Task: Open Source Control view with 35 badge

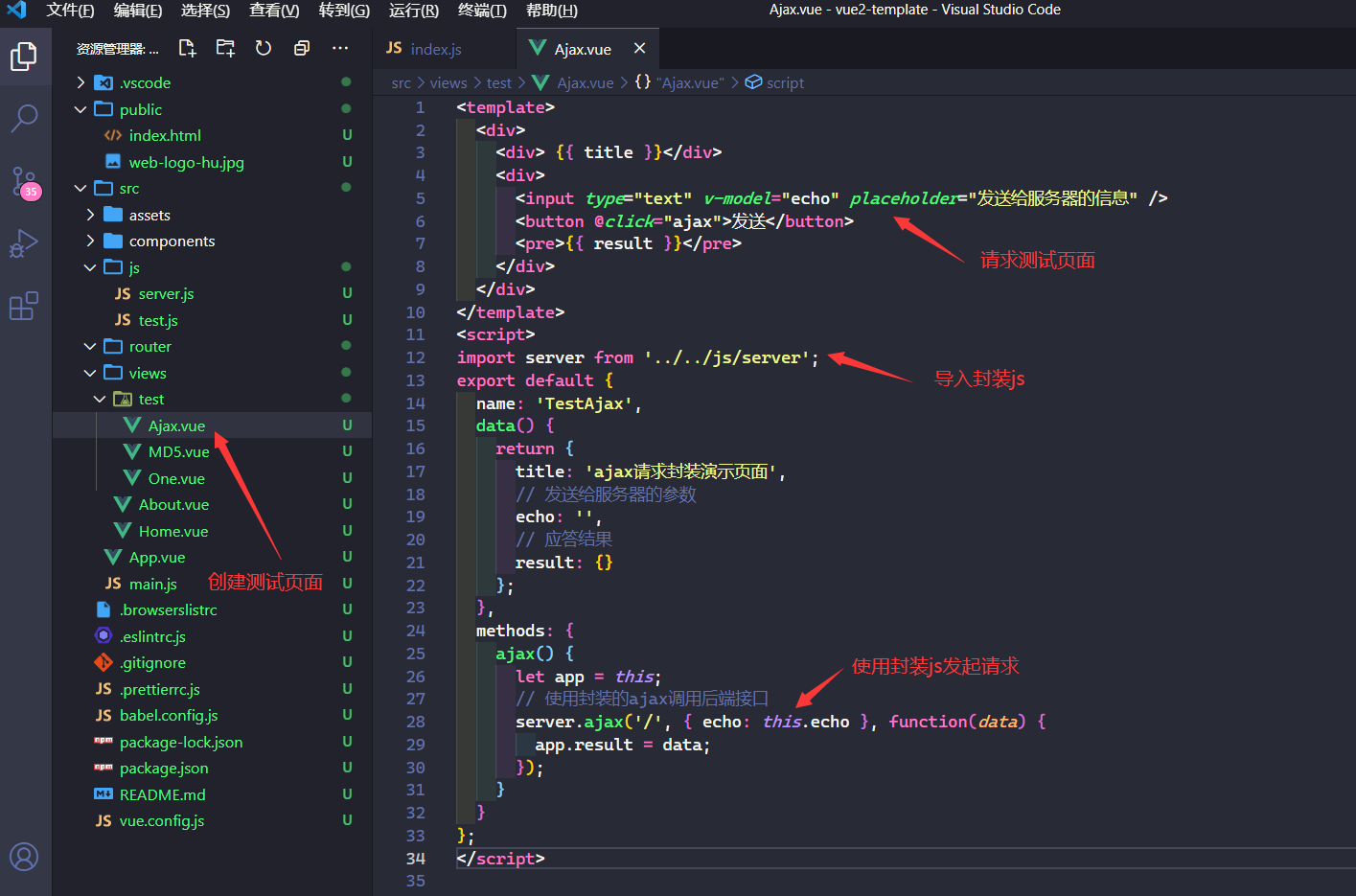Action: (x=24, y=181)
